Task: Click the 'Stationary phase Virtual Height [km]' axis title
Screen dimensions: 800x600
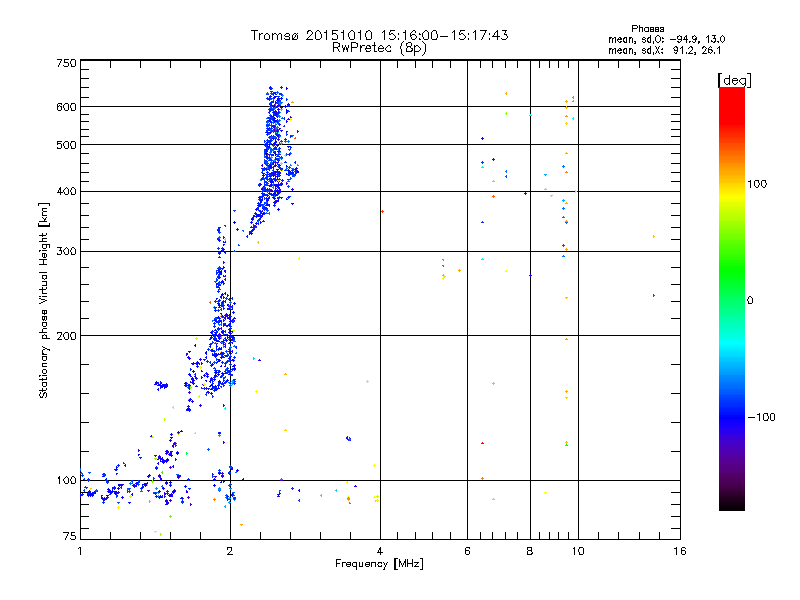Action: pos(44,301)
